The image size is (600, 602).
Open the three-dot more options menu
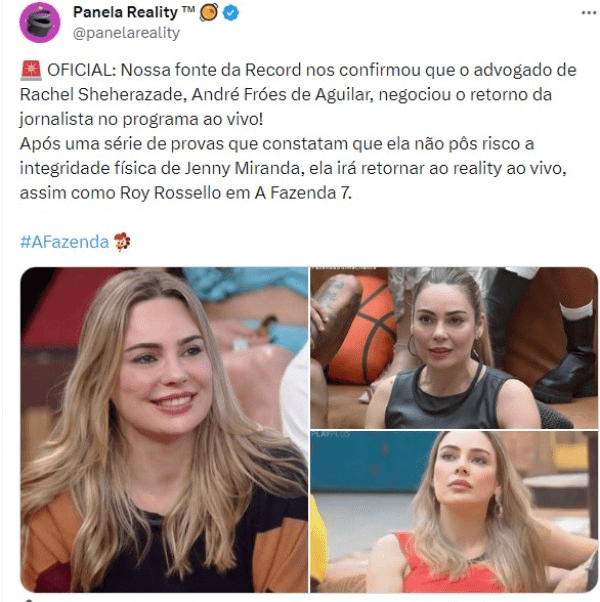[588, 13]
